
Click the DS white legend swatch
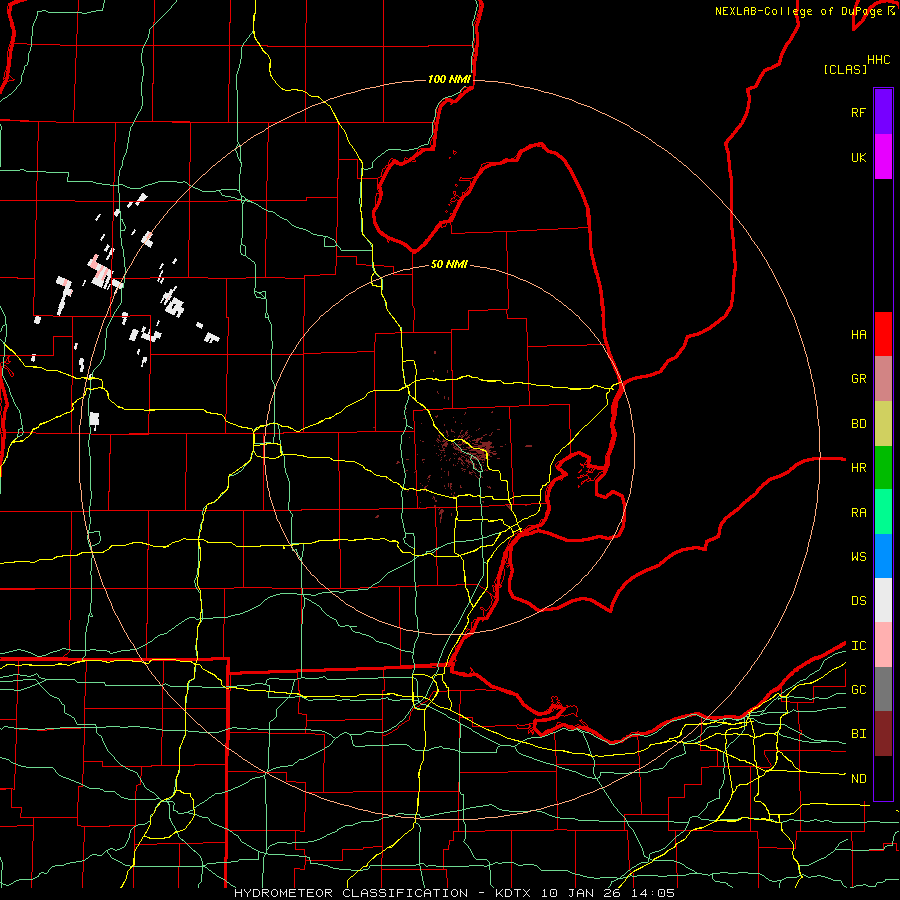(883, 600)
